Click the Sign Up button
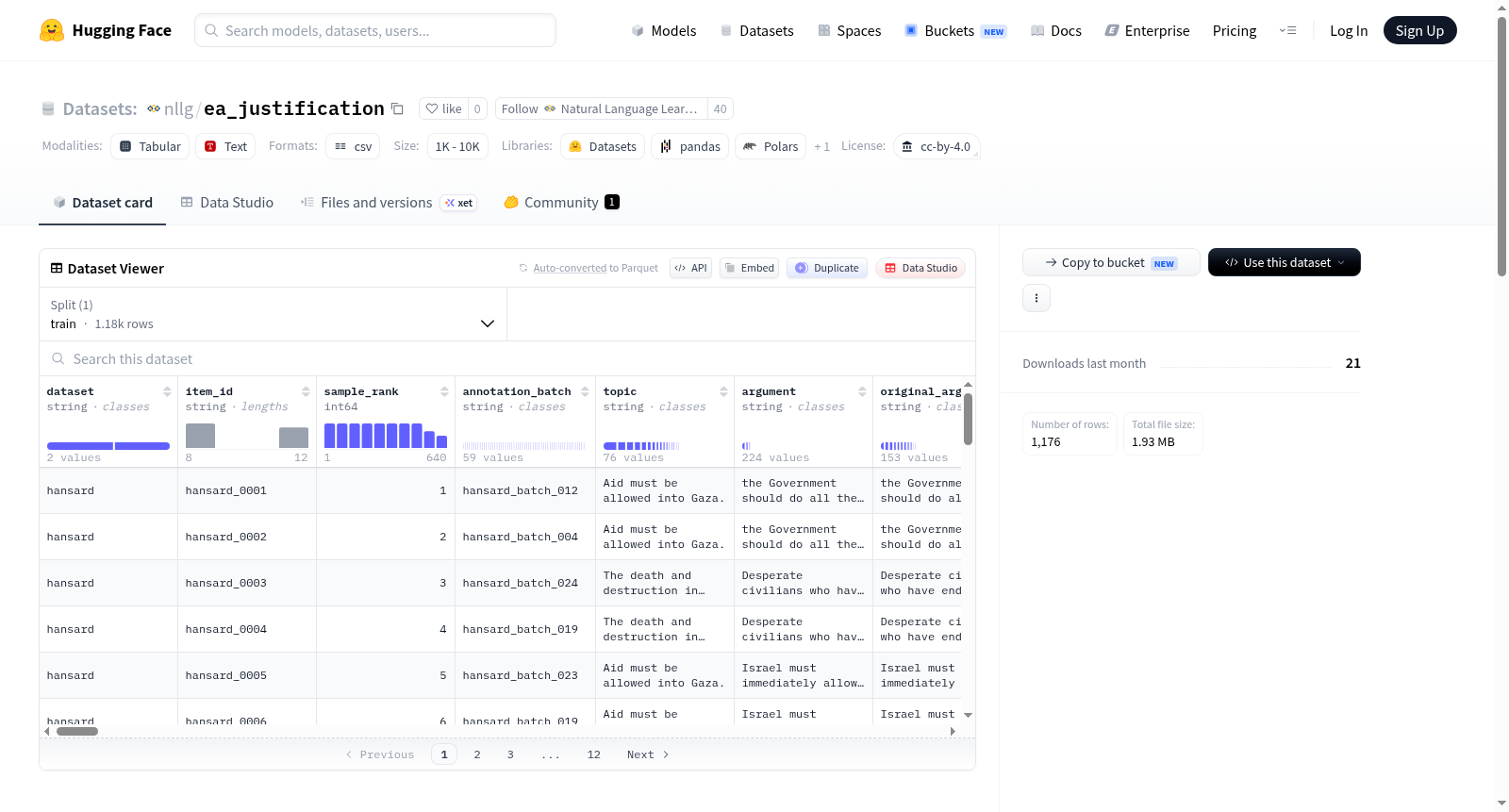Viewport: 1509px width, 812px height. pyautogui.click(x=1419, y=30)
